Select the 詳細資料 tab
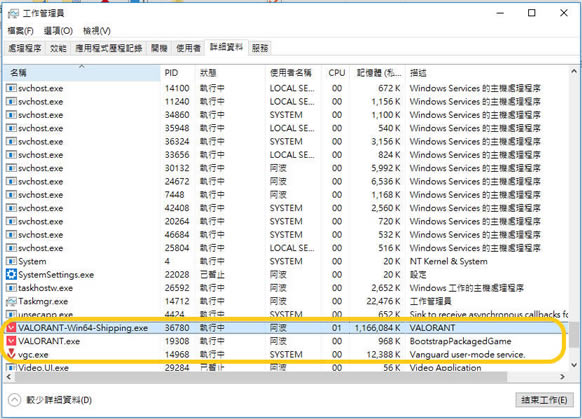 pyautogui.click(x=226, y=47)
